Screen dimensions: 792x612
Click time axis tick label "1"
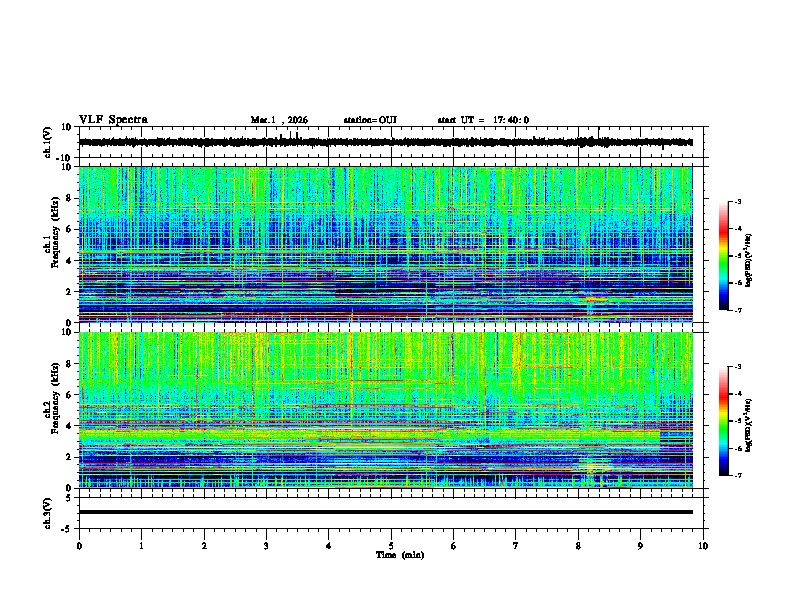coord(141,545)
